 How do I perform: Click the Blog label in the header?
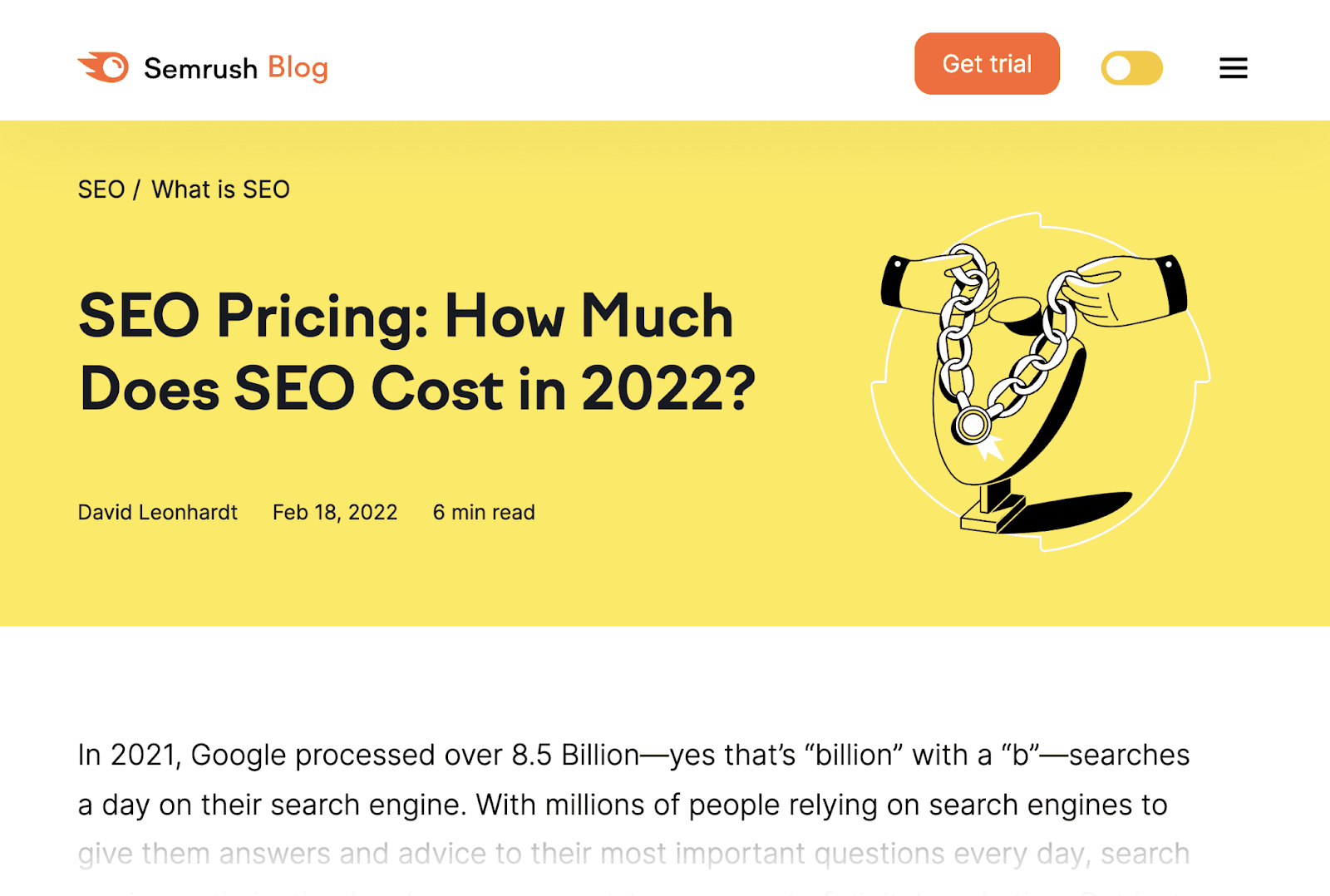pyautogui.click(x=298, y=68)
